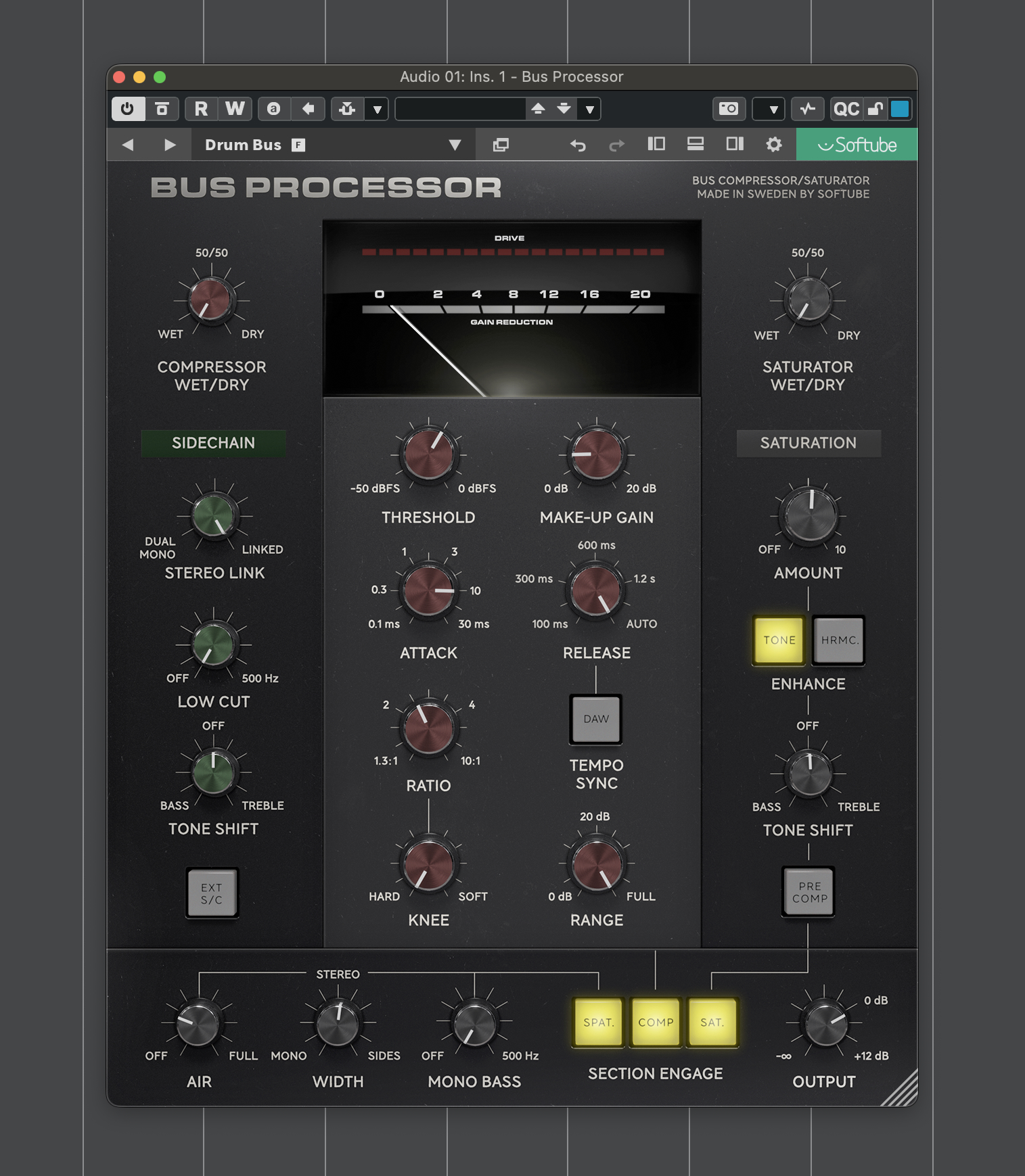Click the duplicate-window icon in Softube bar
1025x1176 pixels.
pos(501,145)
